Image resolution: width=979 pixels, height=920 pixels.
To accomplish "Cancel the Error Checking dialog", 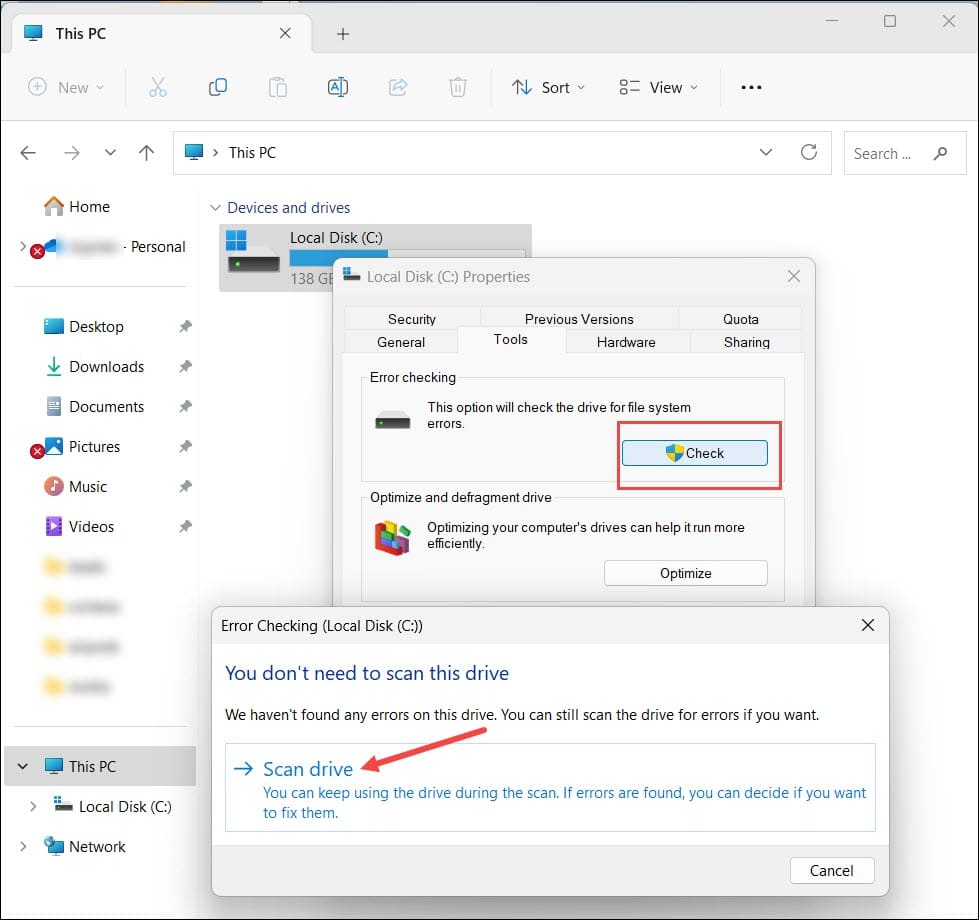I will 832,870.
